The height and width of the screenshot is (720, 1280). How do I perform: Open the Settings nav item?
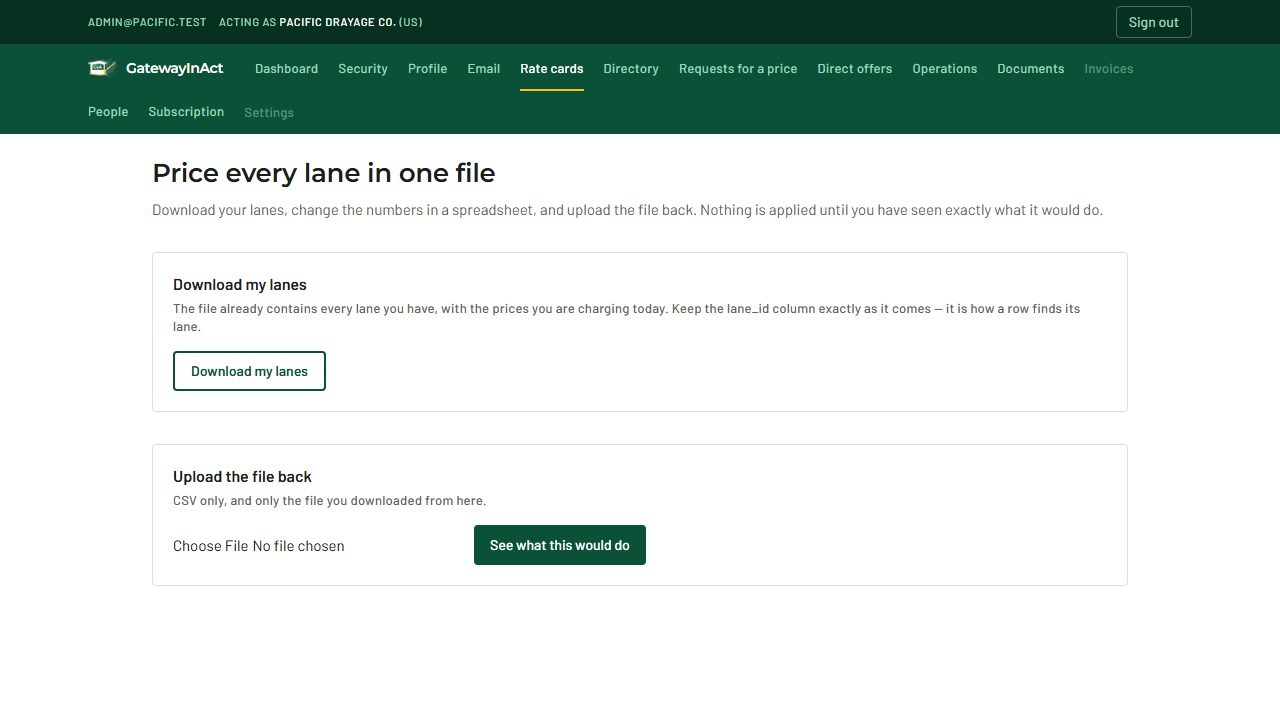coord(269,113)
